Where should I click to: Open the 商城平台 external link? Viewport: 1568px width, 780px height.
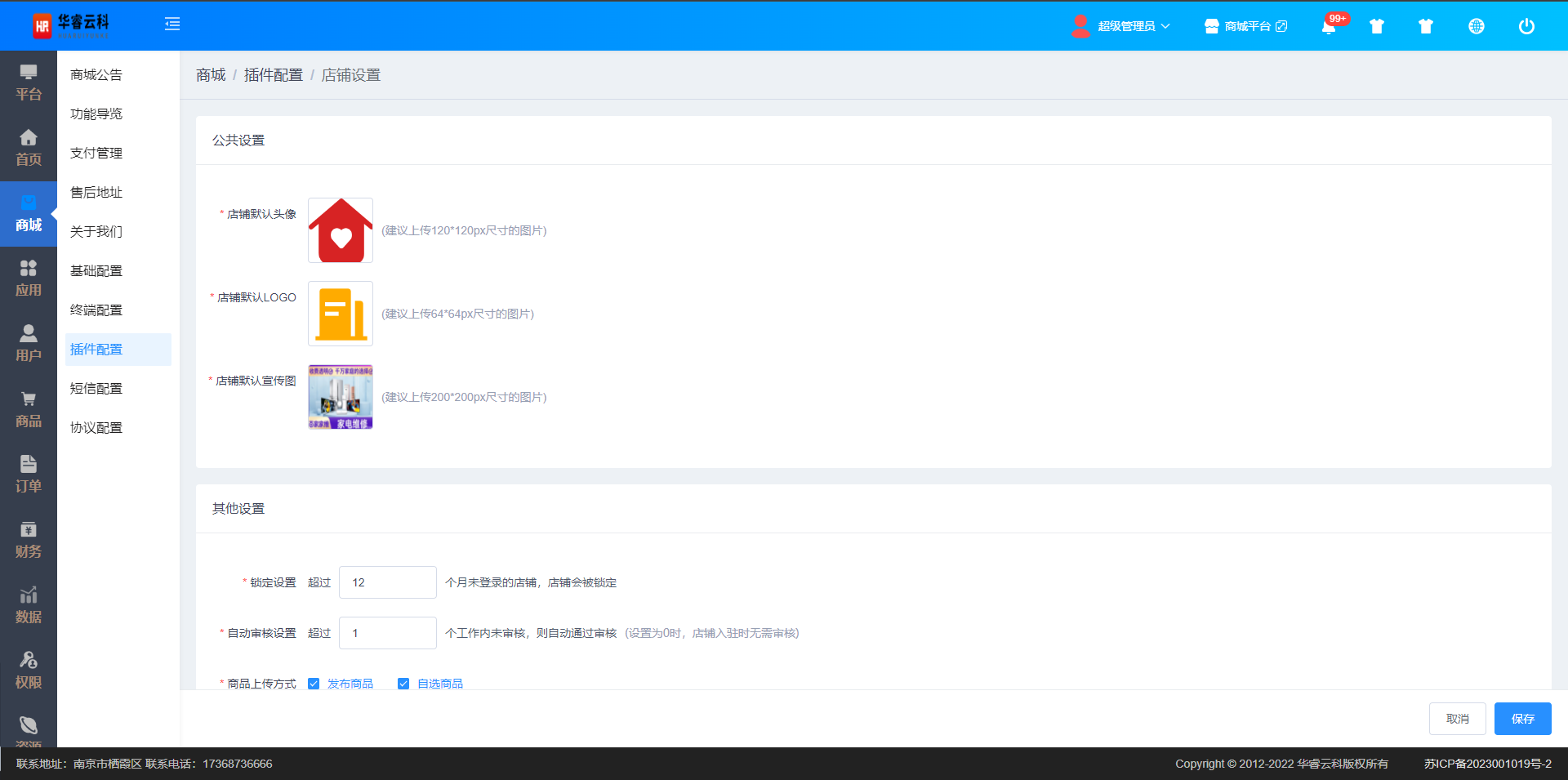(x=1246, y=26)
